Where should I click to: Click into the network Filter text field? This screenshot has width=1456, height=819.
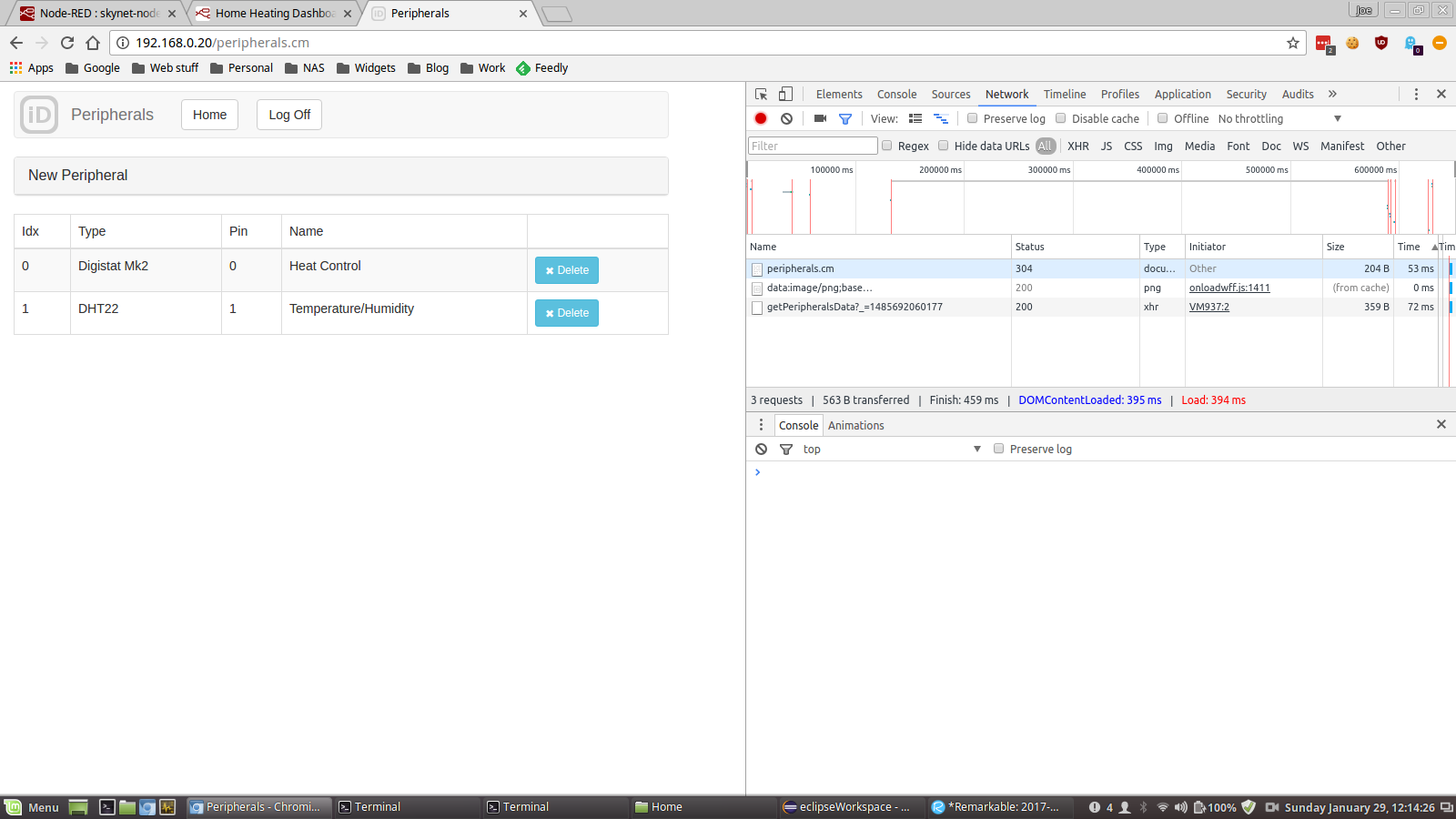pos(813,146)
